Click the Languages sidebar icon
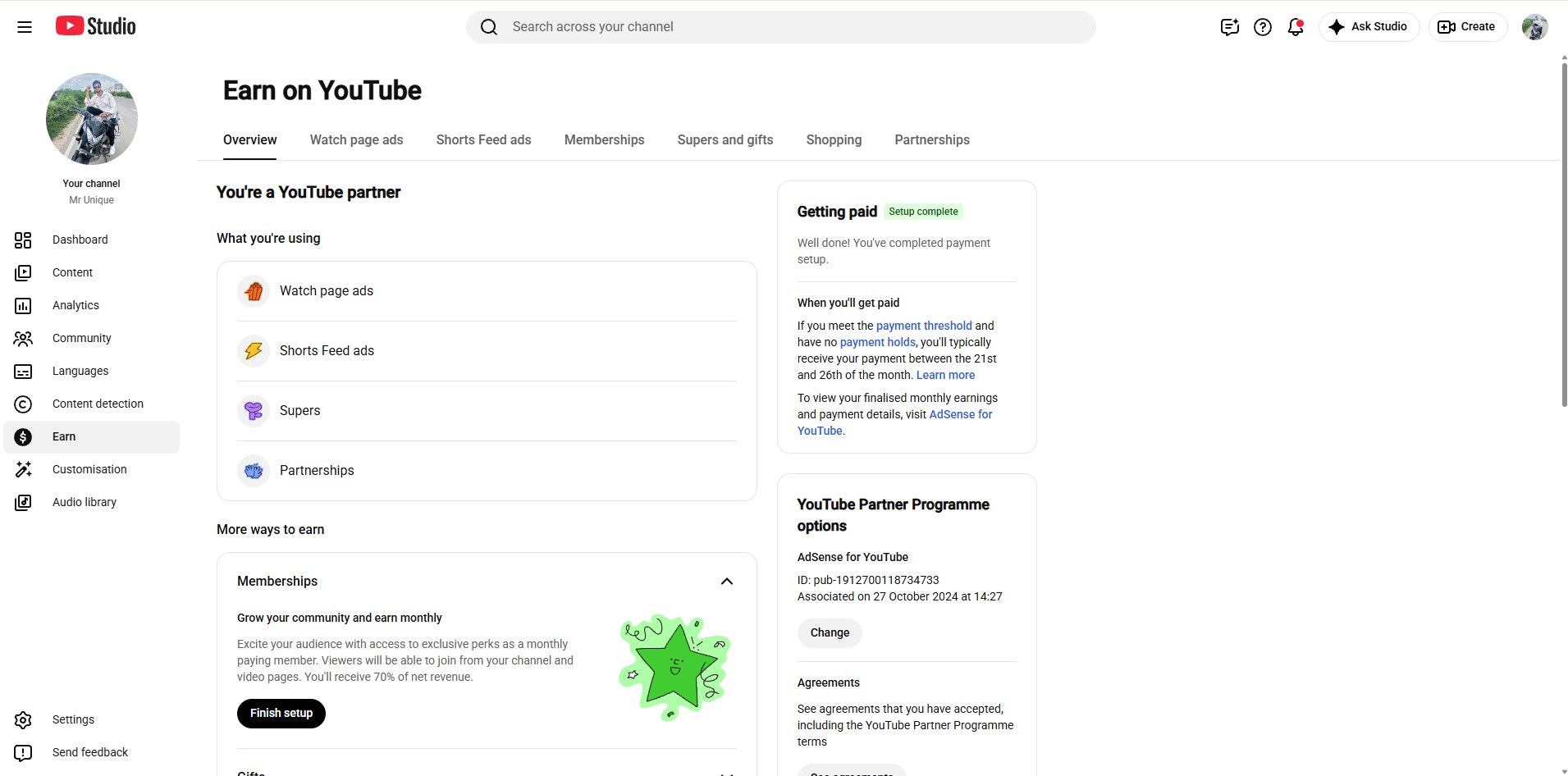This screenshot has width=1568, height=776. click(x=23, y=371)
